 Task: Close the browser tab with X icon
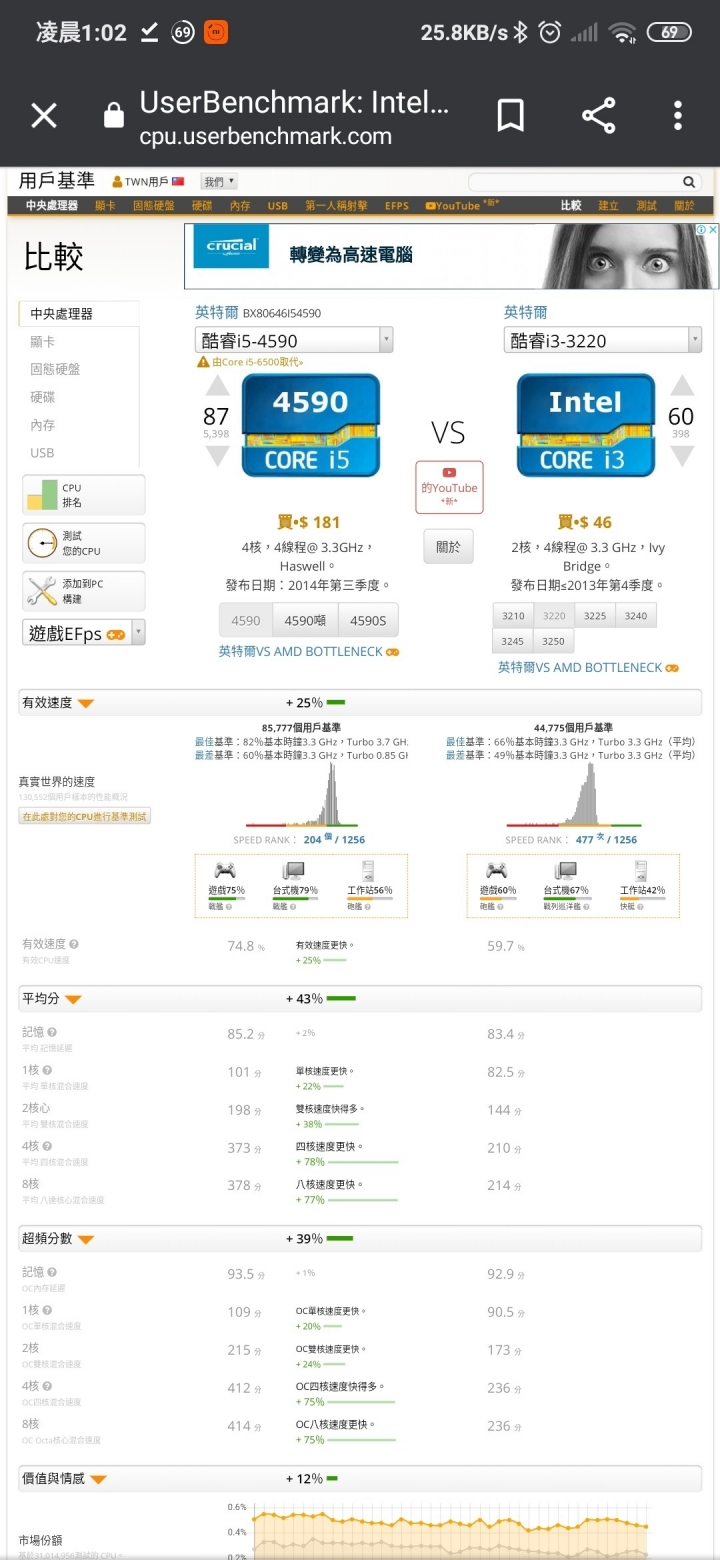point(44,116)
